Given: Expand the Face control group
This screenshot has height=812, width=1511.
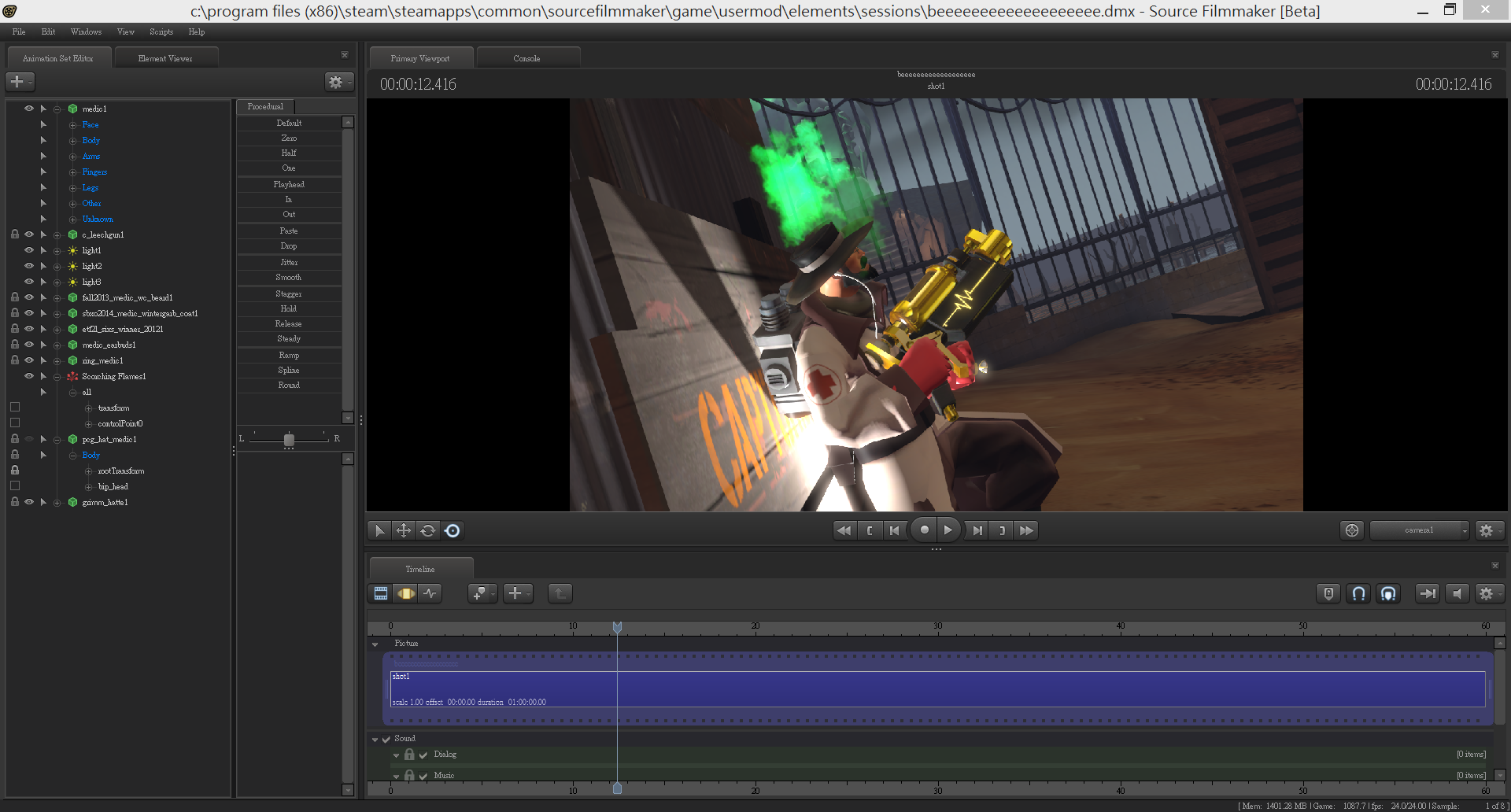Looking at the screenshot, I should pyautogui.click(x=72, y=125).
